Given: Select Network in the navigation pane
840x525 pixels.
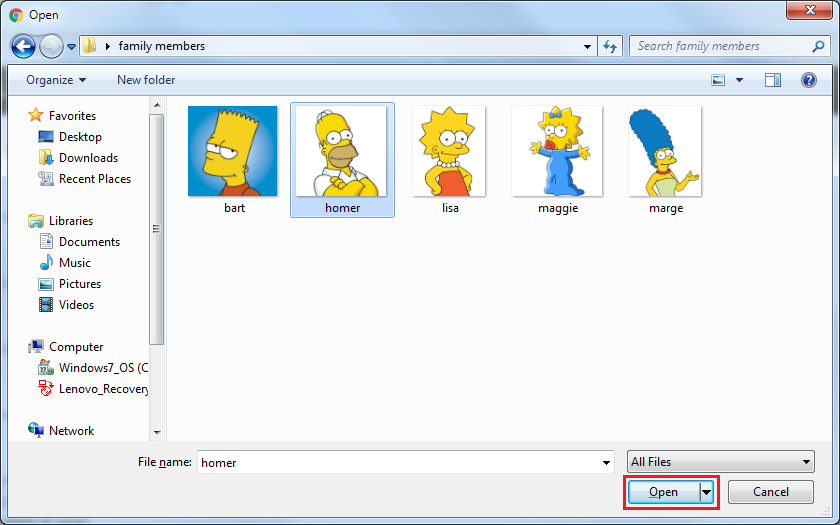Looking at the screenshot, I should click(x=71, y=430).
